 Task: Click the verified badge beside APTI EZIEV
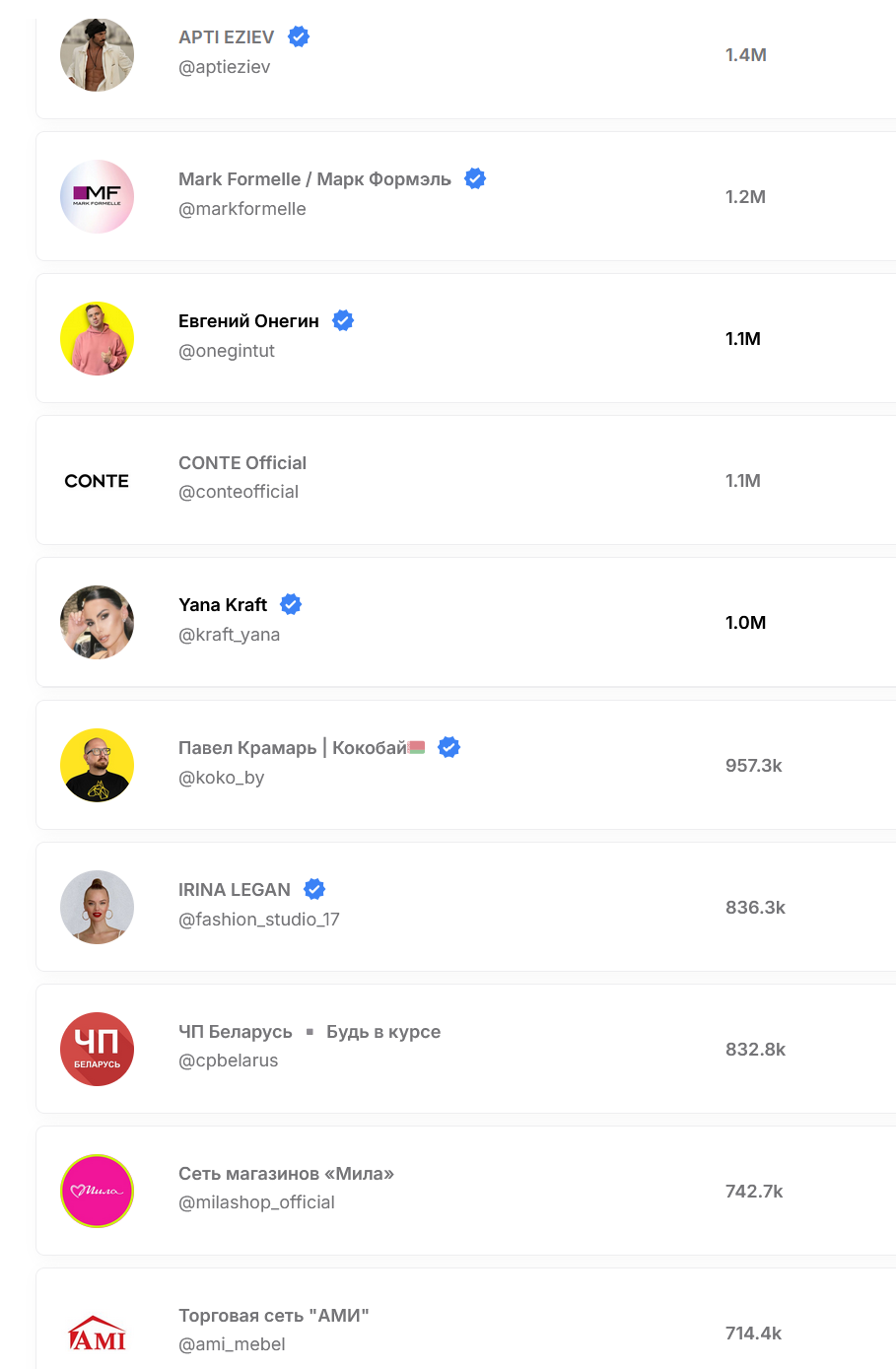point(299,36)
